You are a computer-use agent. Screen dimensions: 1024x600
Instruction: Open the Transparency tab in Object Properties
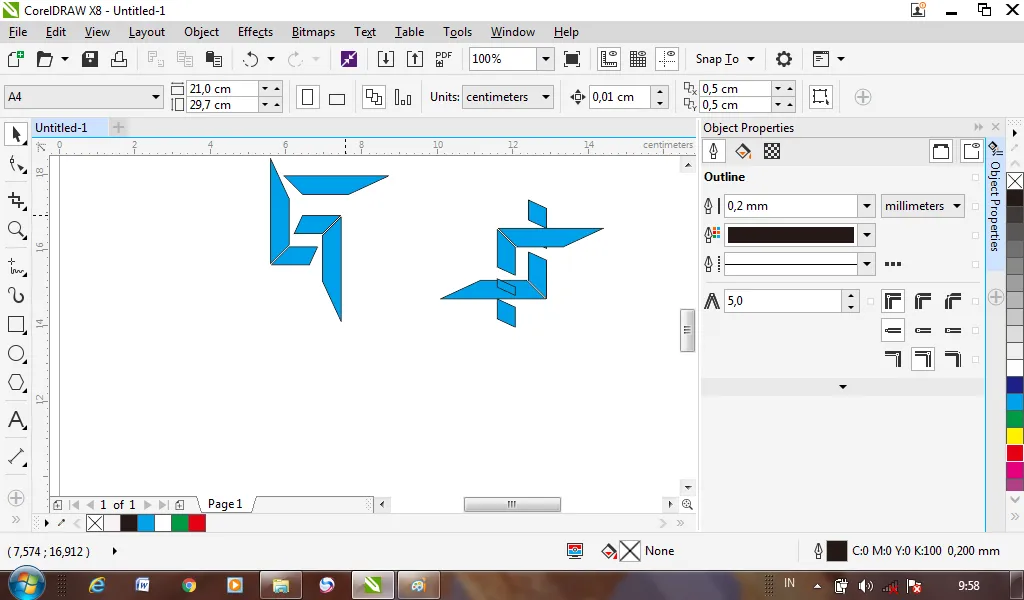point(772,151)
